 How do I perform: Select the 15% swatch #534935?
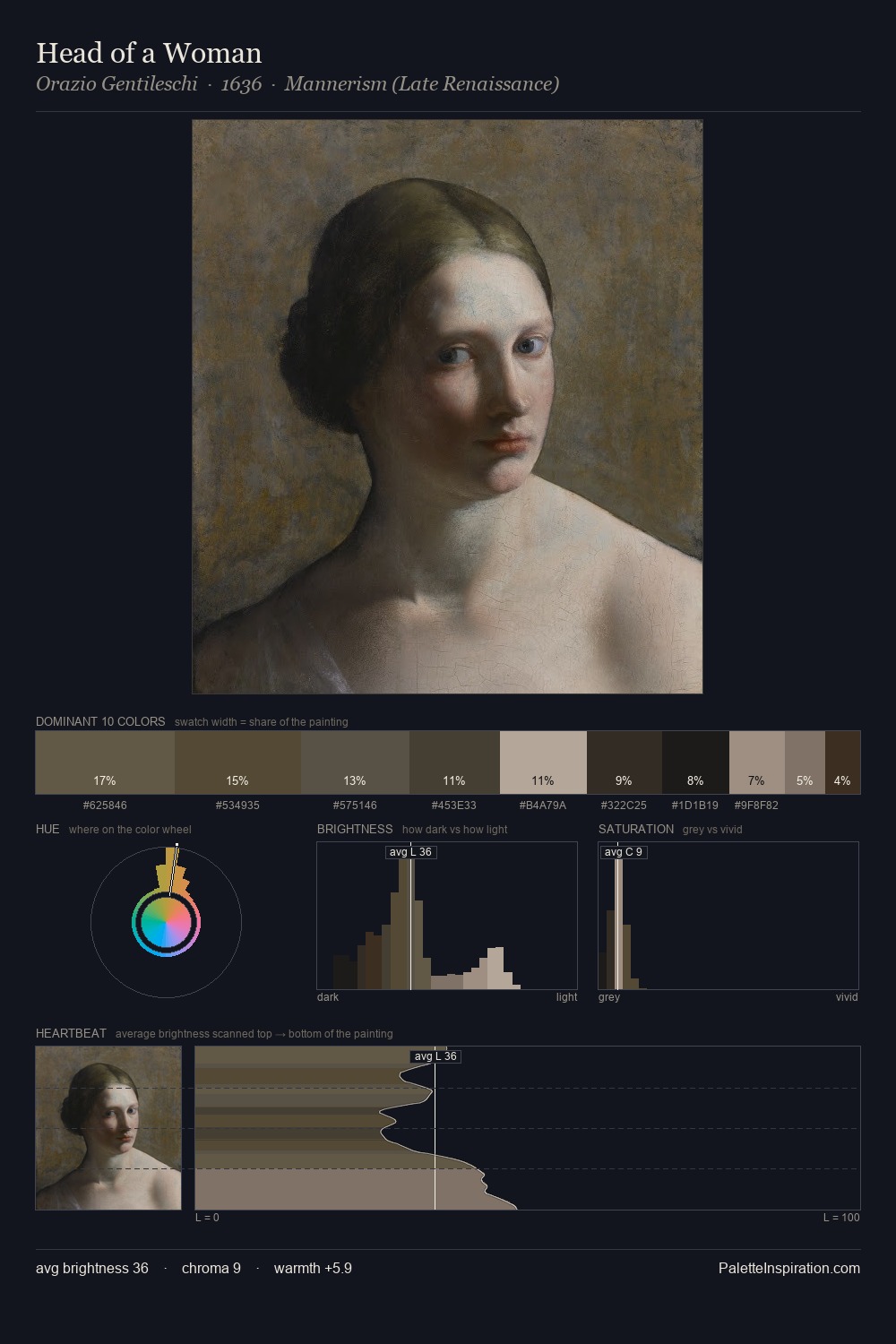237,762
